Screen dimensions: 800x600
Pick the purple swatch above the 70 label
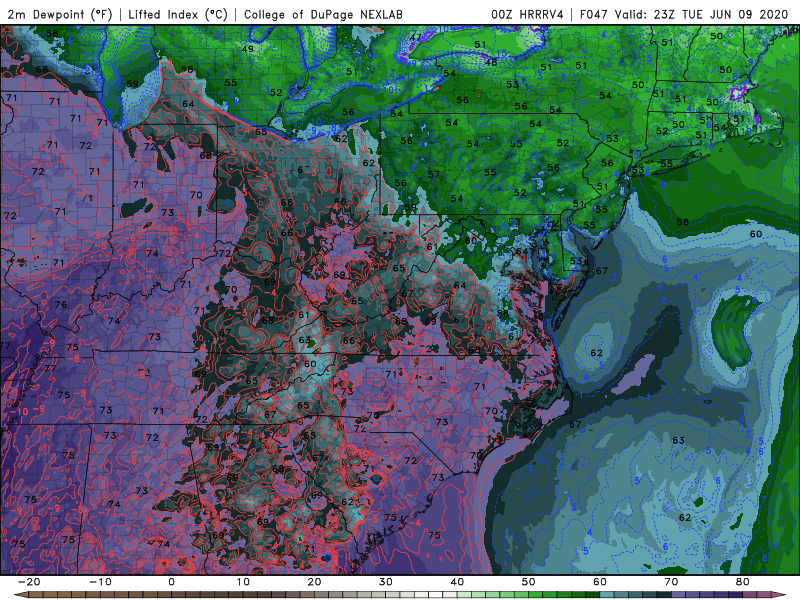click(678, 595)
